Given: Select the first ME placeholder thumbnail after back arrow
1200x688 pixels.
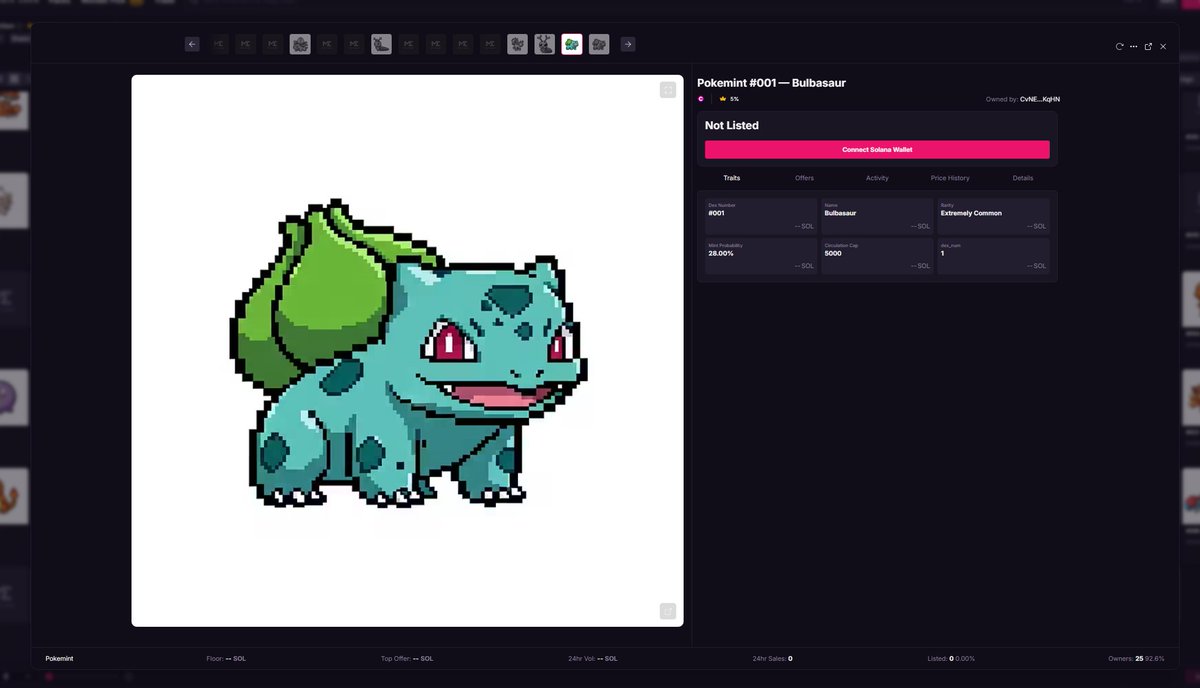Looking at the screenshot, I should (x=219, y=44).
